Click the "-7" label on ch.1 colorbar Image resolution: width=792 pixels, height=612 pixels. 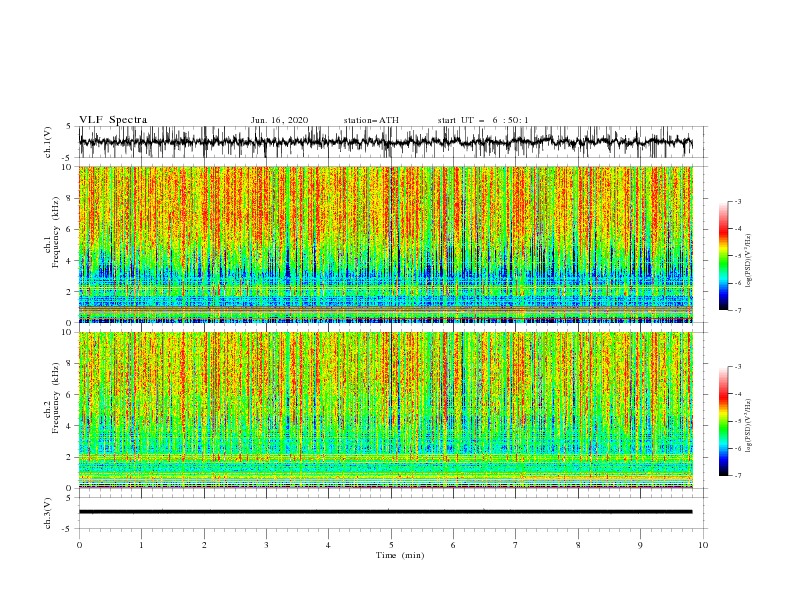pyautogui.click(x=737, y=311)
